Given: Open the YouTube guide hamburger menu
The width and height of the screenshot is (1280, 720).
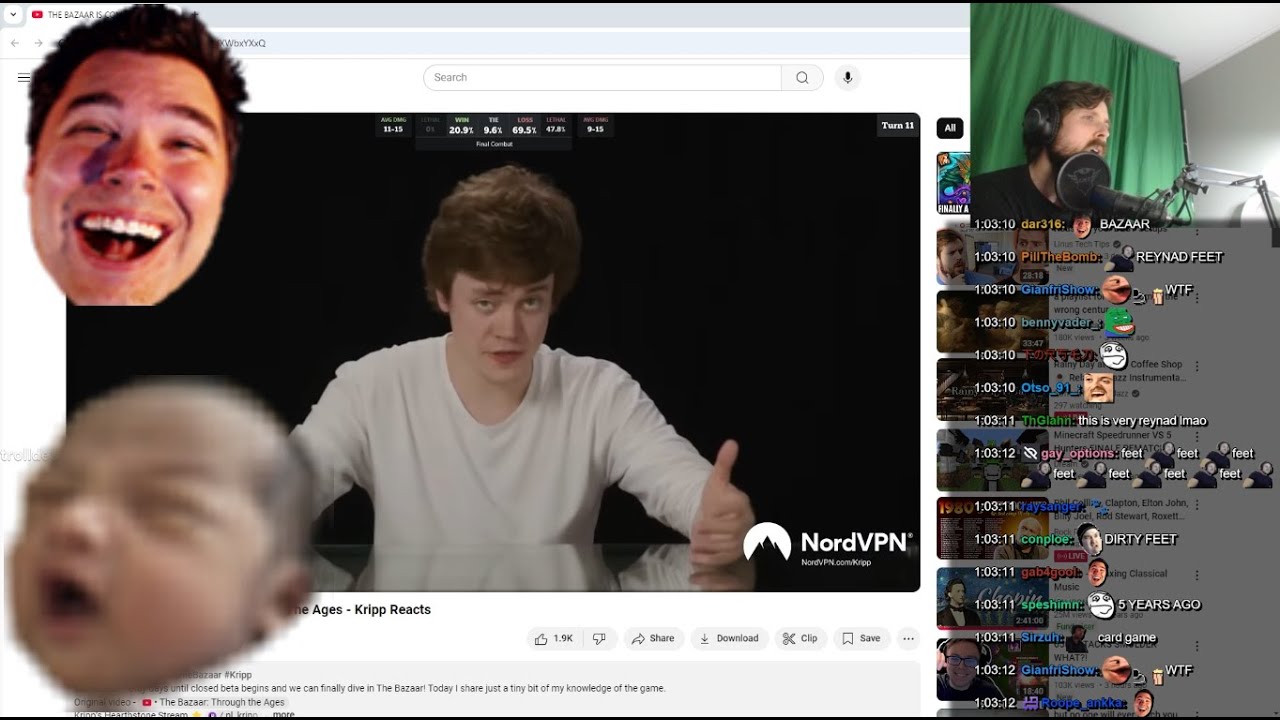Looking at the screenshot, I should (x=23, y=77).
